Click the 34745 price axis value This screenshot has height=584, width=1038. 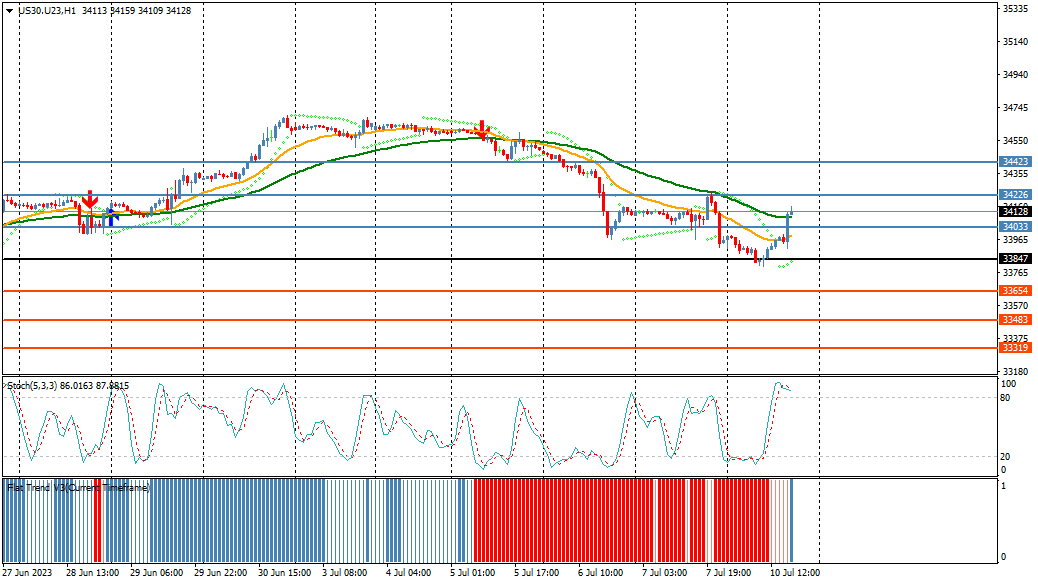(1015, 107)
